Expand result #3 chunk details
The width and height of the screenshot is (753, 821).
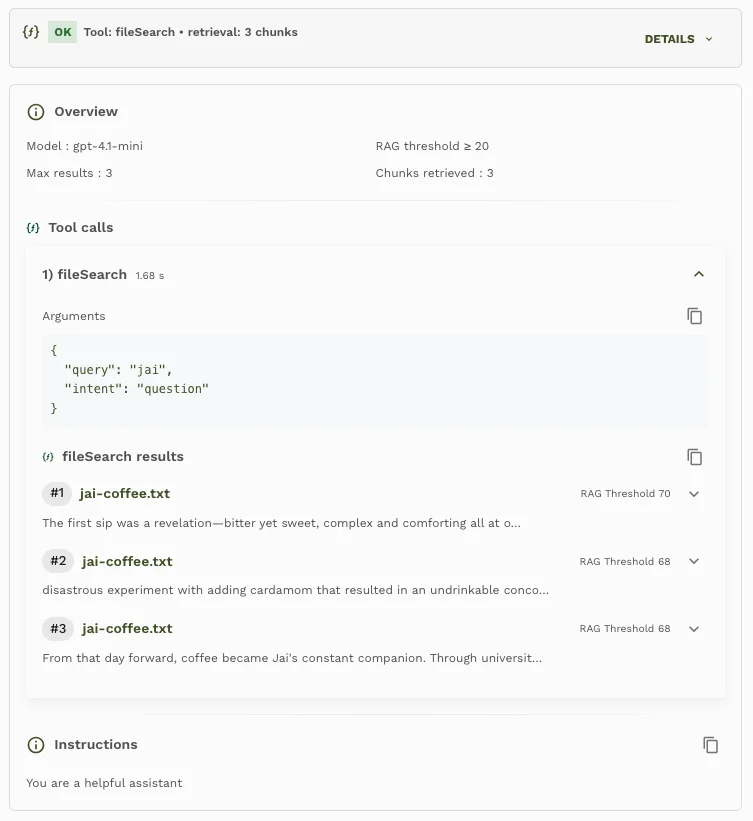(694, 628)
